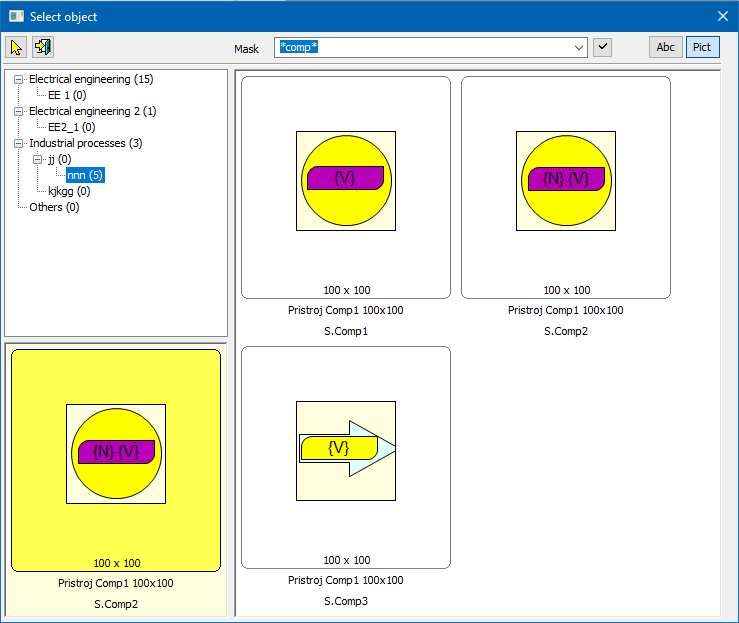The width and height of the screenshot is (739, 623).
Task: Click the exit door icon in toolbar
Action: [42, 47]
